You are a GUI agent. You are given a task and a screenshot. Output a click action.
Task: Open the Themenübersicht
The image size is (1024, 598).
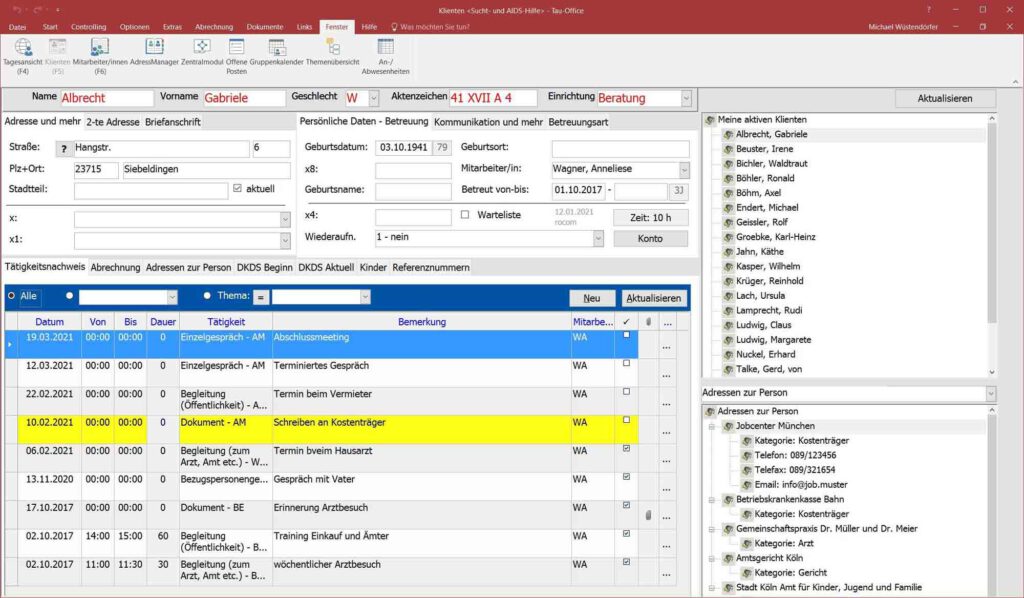click(331, 52)
